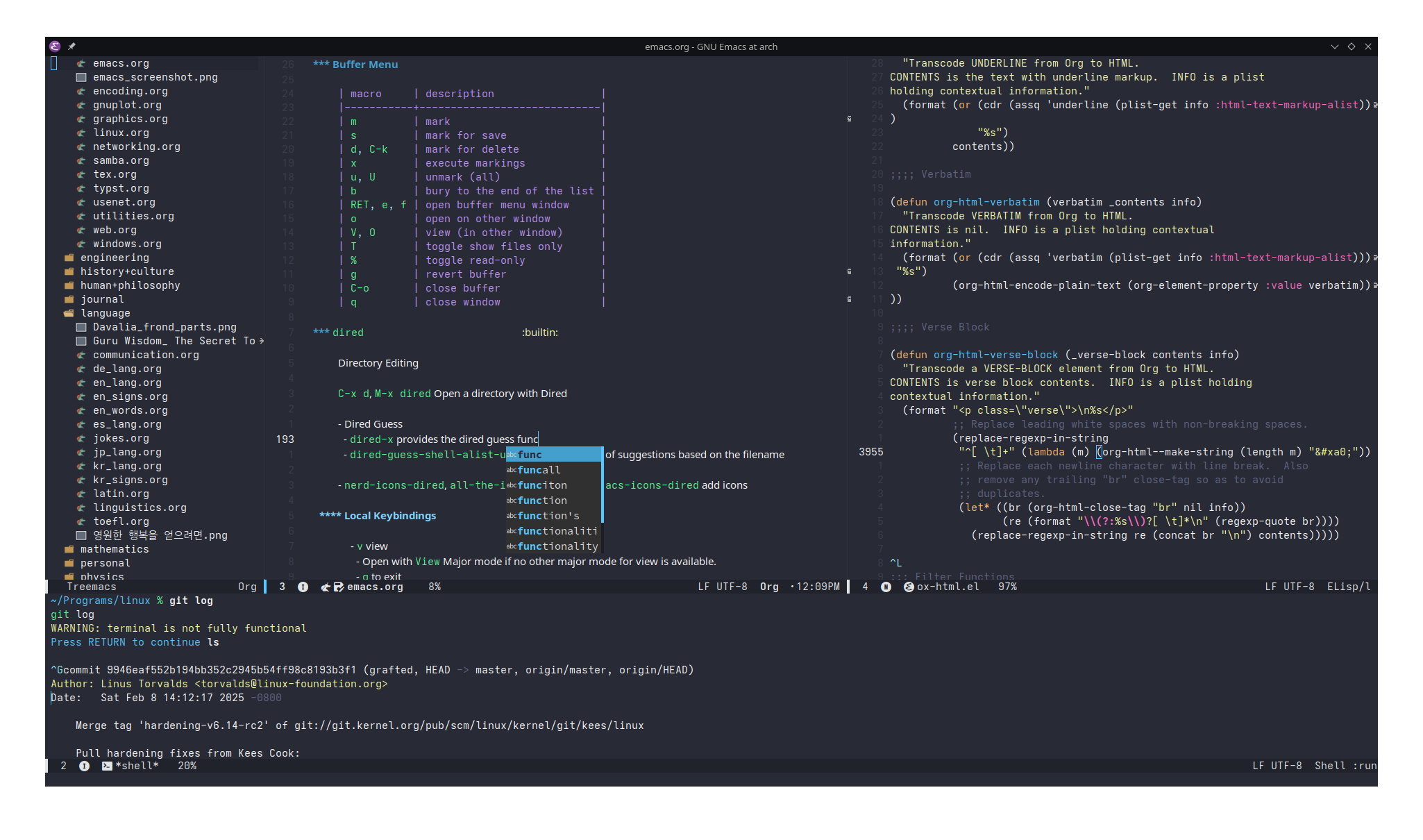
Task: Select the 'funcall' completion candidate
Action: point(553,470)
